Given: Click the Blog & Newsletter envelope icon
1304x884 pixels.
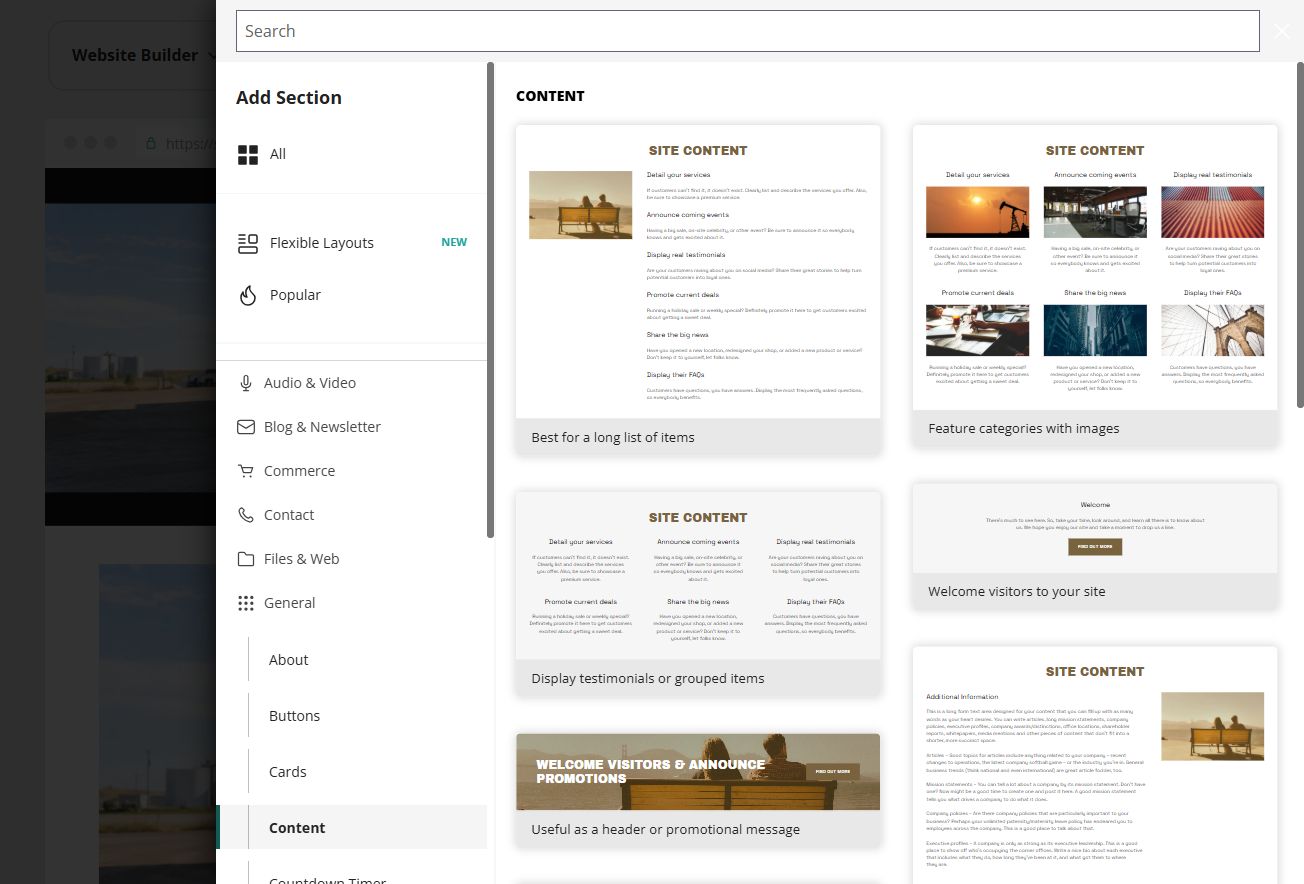Looking at the screenshot, I should coord(246,427).
